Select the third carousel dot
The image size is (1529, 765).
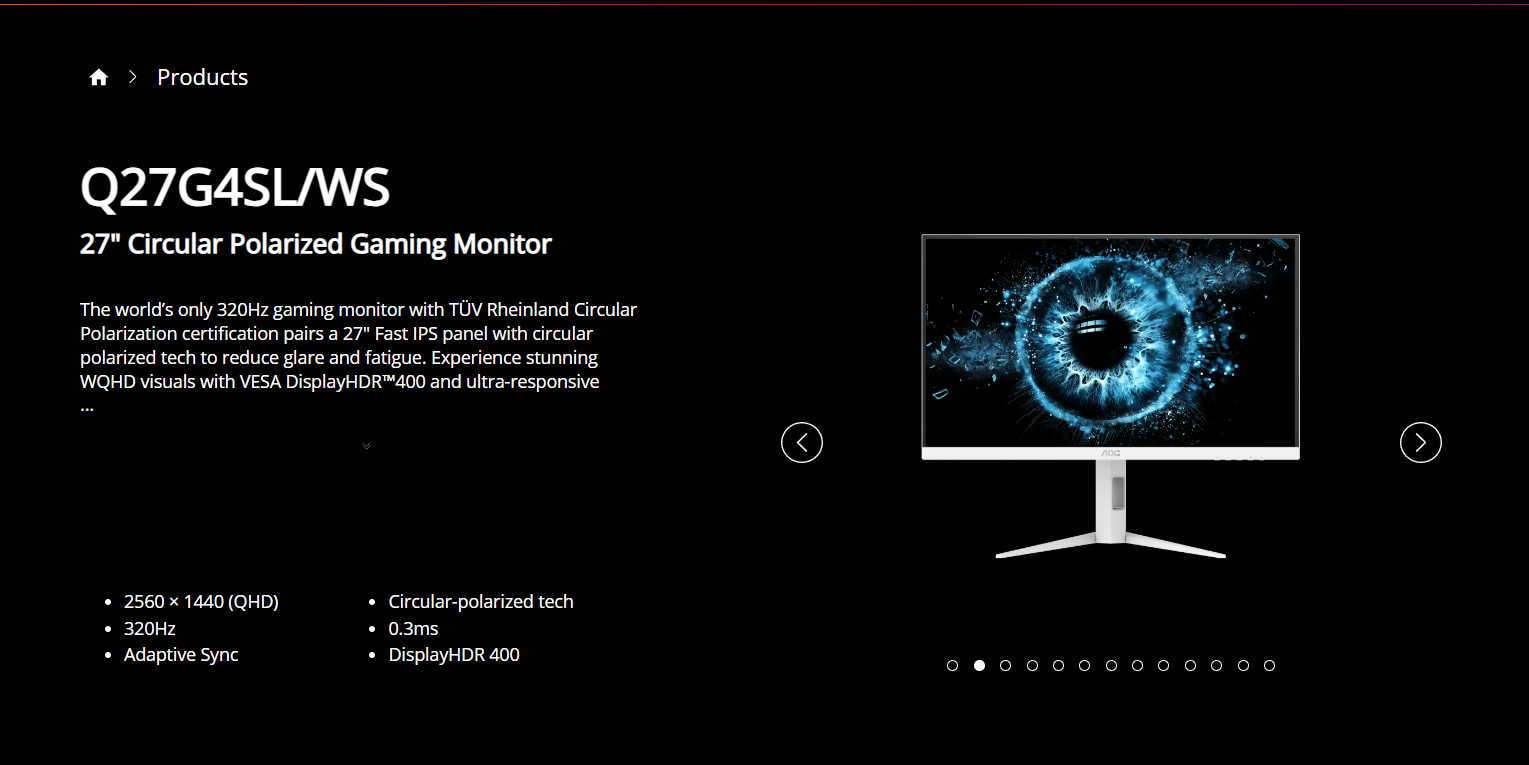coord(1006,665)
